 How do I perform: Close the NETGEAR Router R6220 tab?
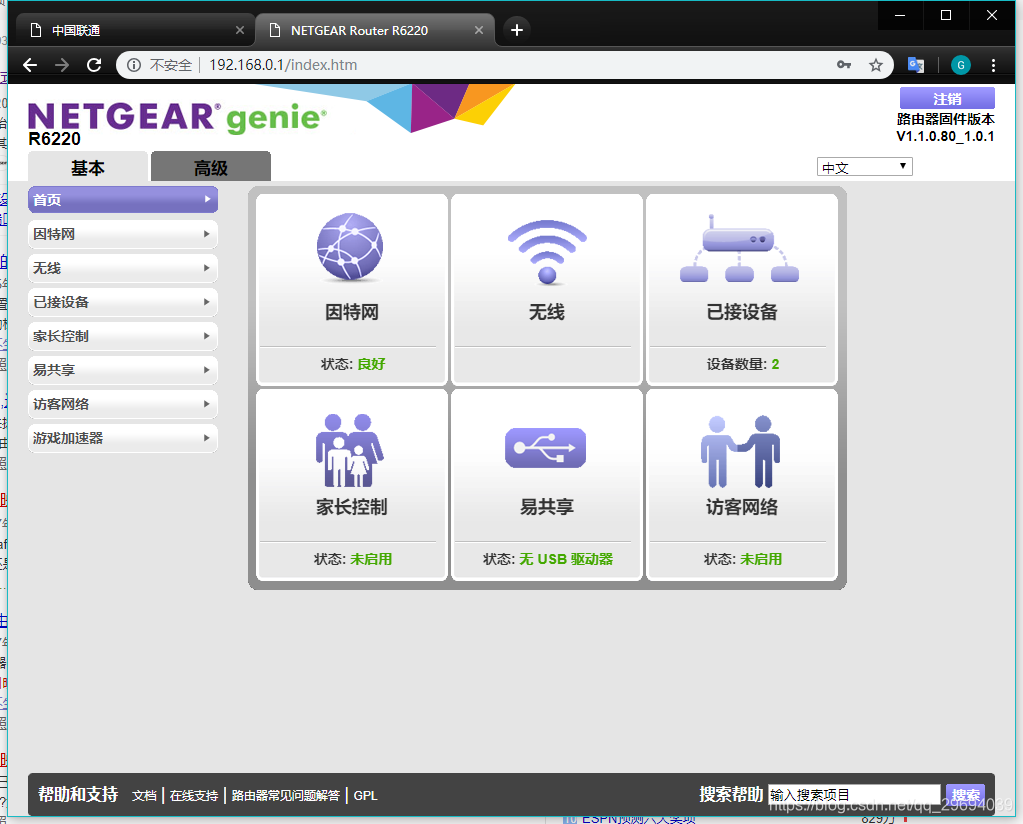479,30
